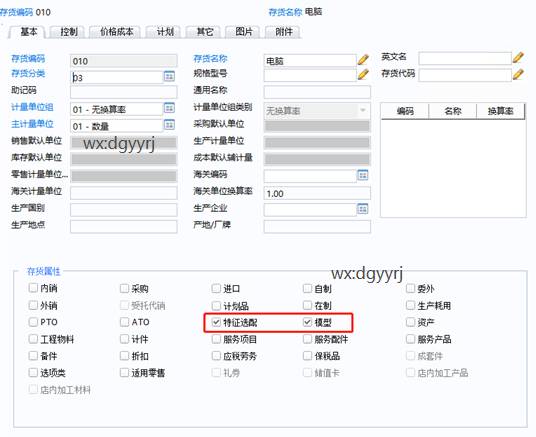Expand the 计量单位组类别 dropdown
This screenshot has height=437, width=536.
[x=363, y=110]
